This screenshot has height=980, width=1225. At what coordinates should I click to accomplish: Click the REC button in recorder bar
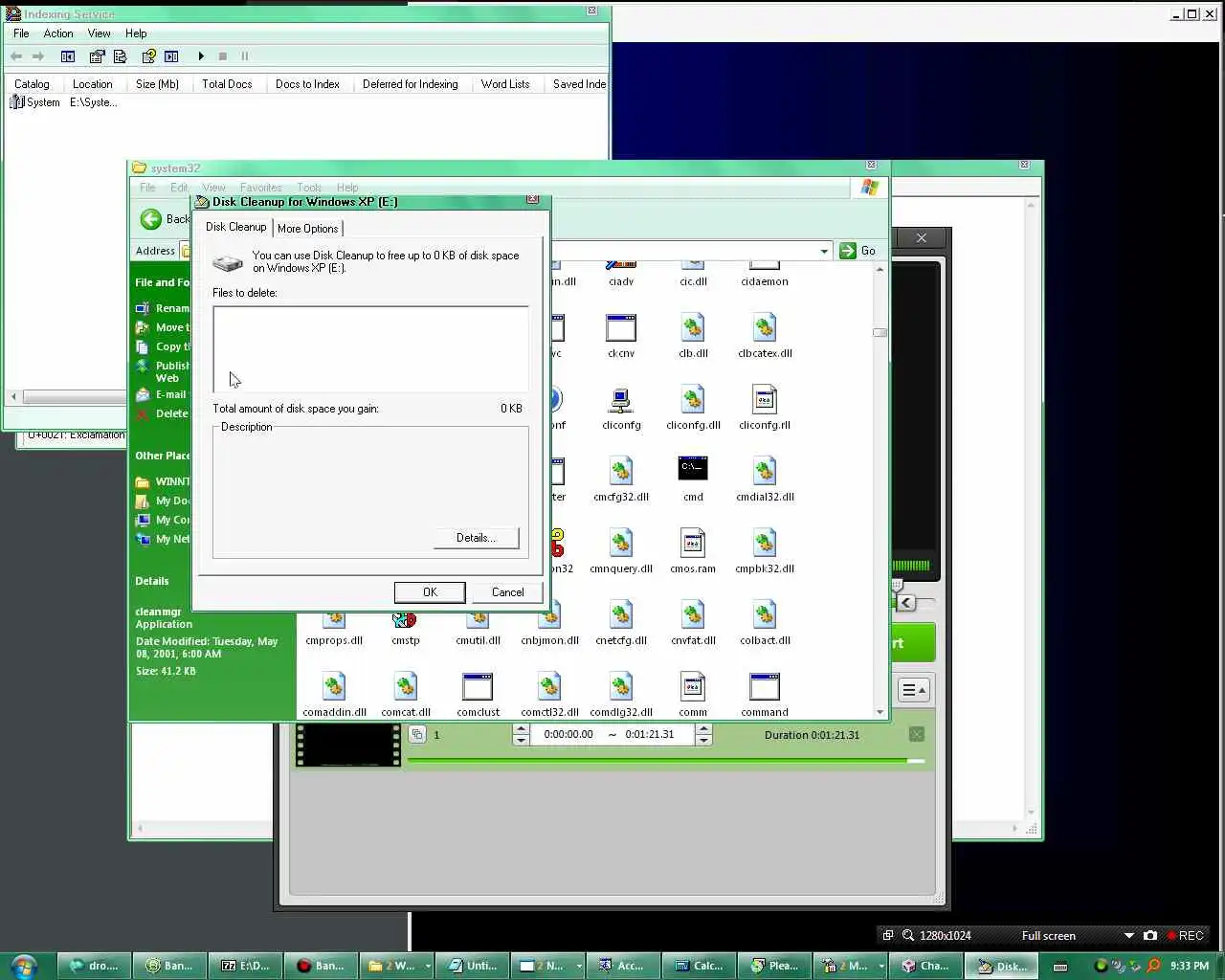coord(1185,935)
